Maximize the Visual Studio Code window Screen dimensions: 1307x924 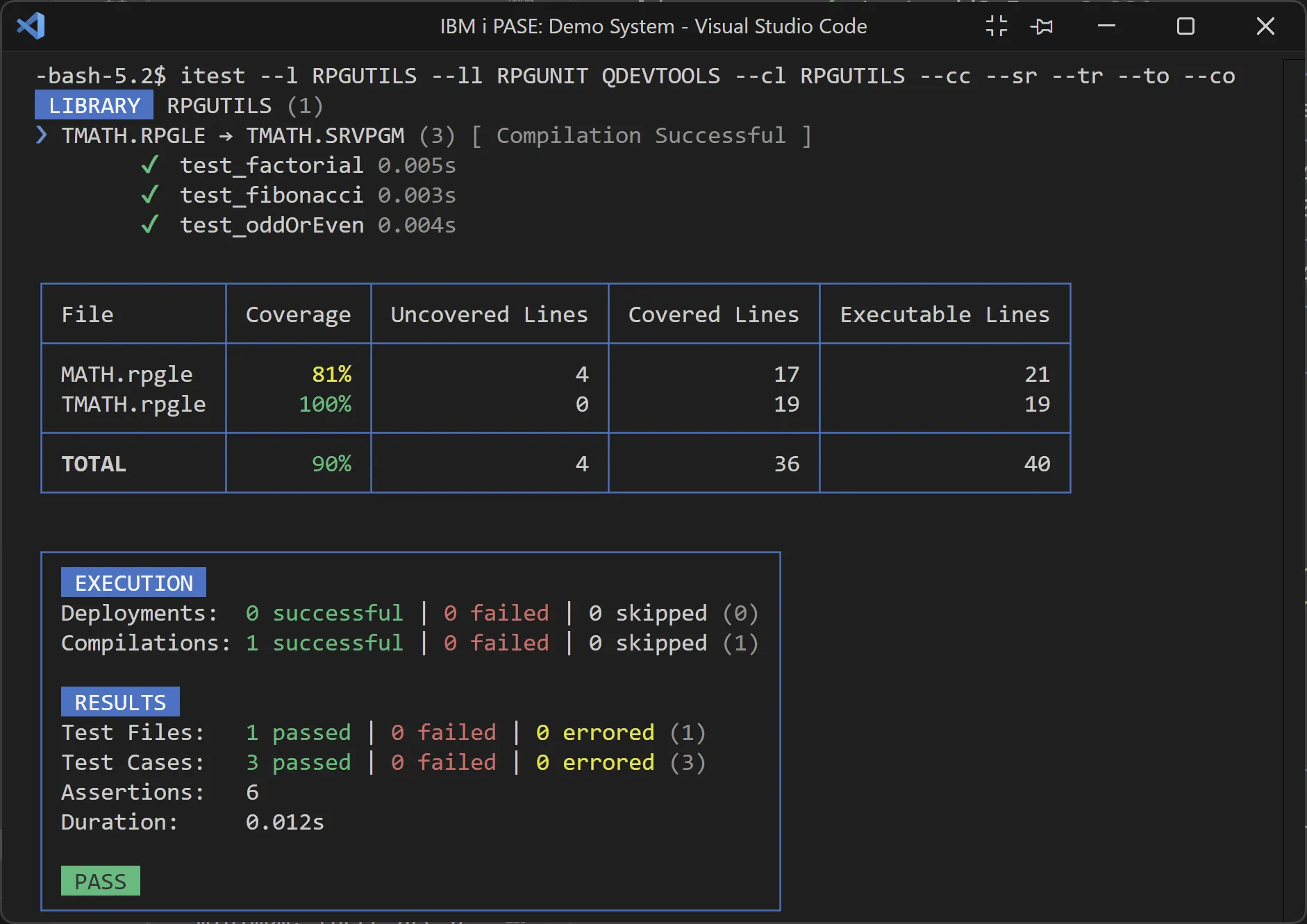click(x=1186, y=26)
